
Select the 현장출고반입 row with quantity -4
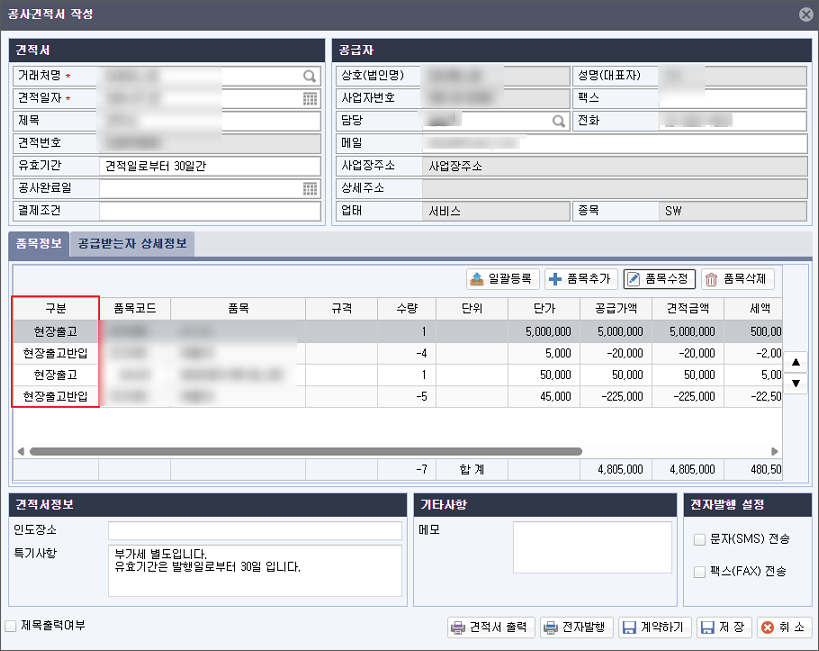pyautogui.click(x=397, y=354)
